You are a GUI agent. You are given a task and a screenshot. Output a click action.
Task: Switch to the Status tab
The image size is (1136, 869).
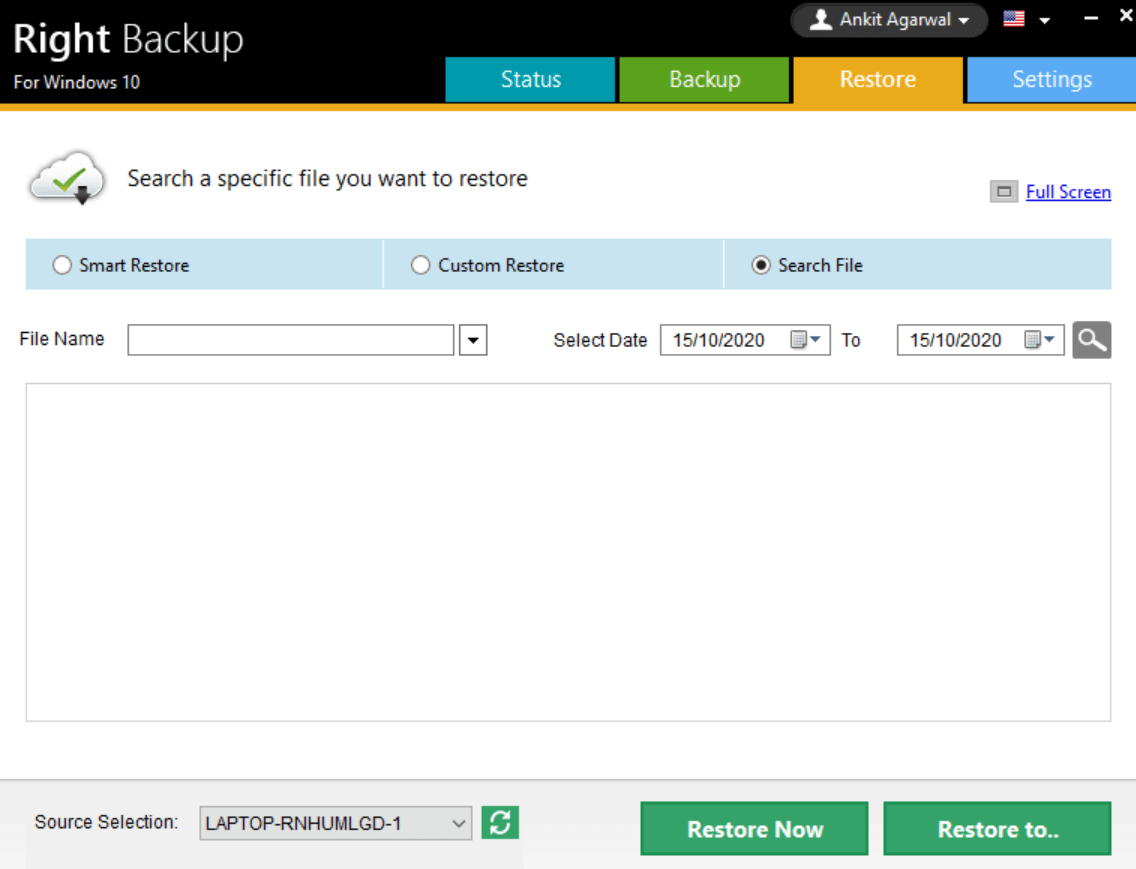(x=530, y=79)
